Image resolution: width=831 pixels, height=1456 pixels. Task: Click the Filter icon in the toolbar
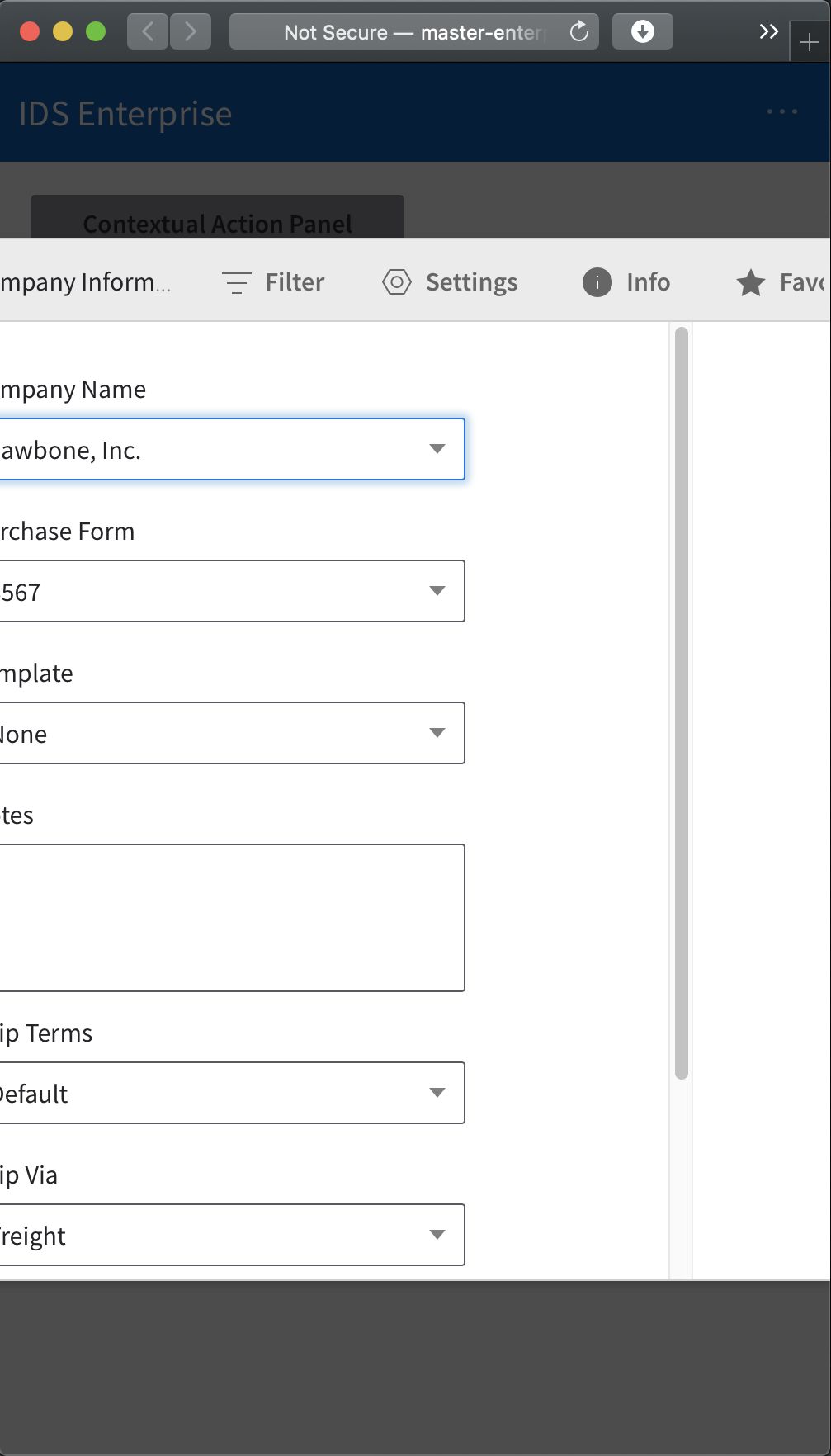(237, 282)
